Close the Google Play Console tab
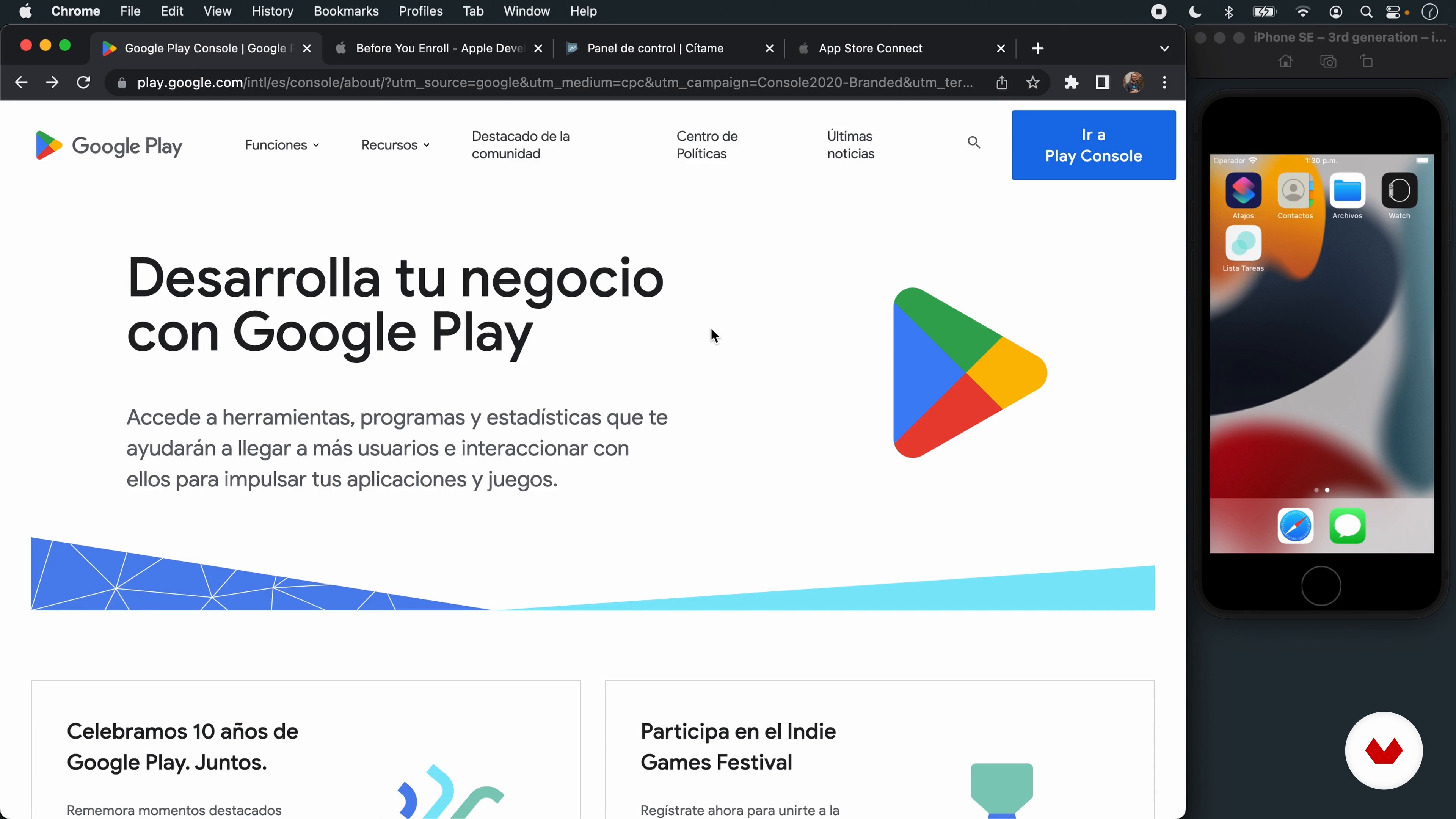Screen dimensions: 1456x819 (307, 49)
